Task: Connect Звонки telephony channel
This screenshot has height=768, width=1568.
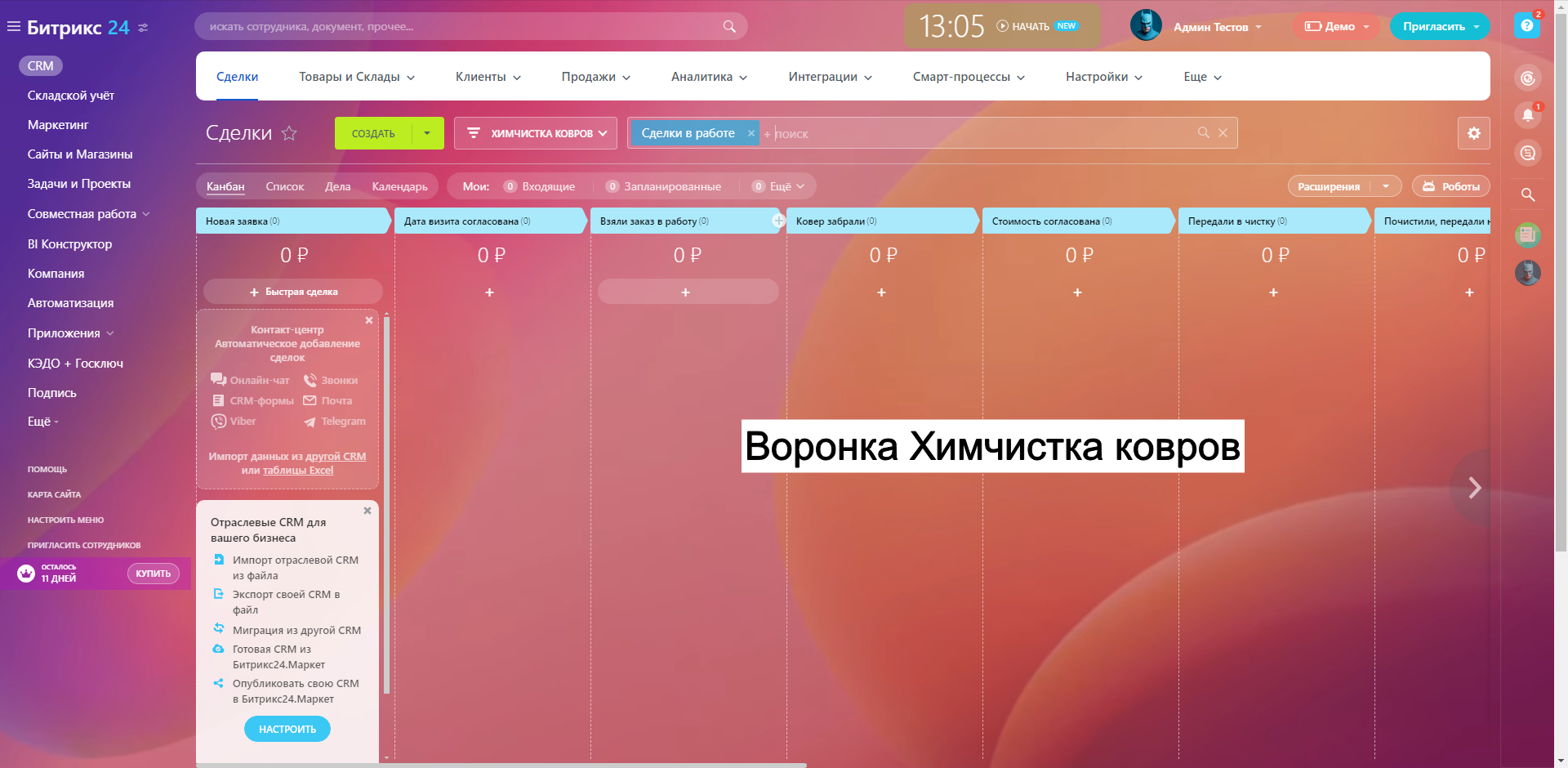Action: 331,380
